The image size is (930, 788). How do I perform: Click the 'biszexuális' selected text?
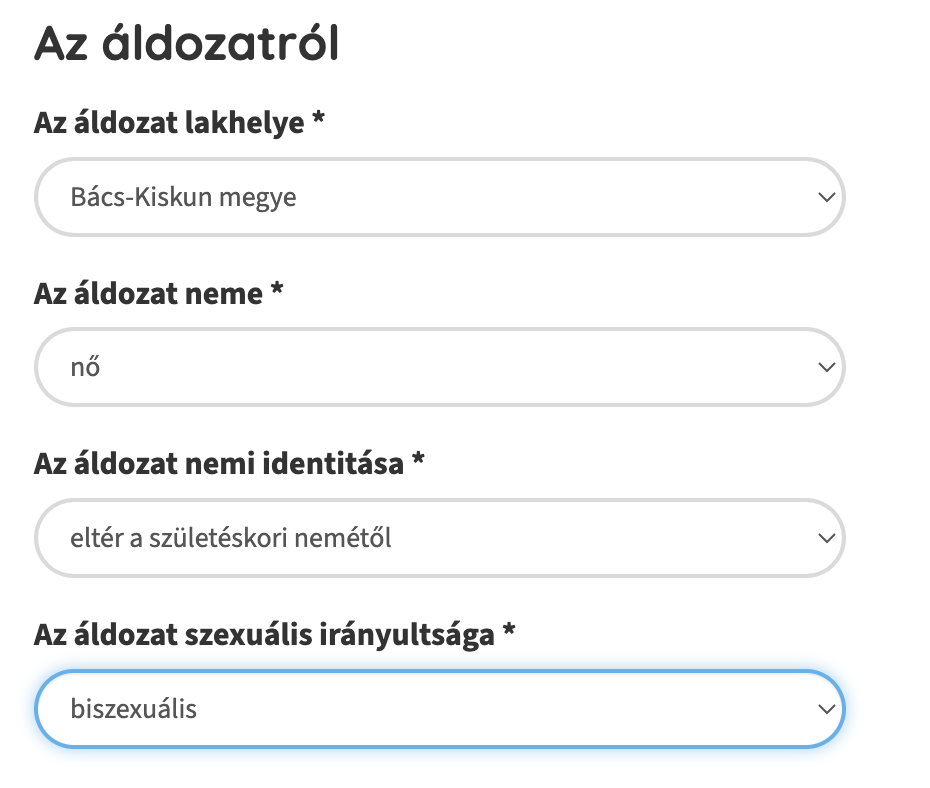(134, 710)
